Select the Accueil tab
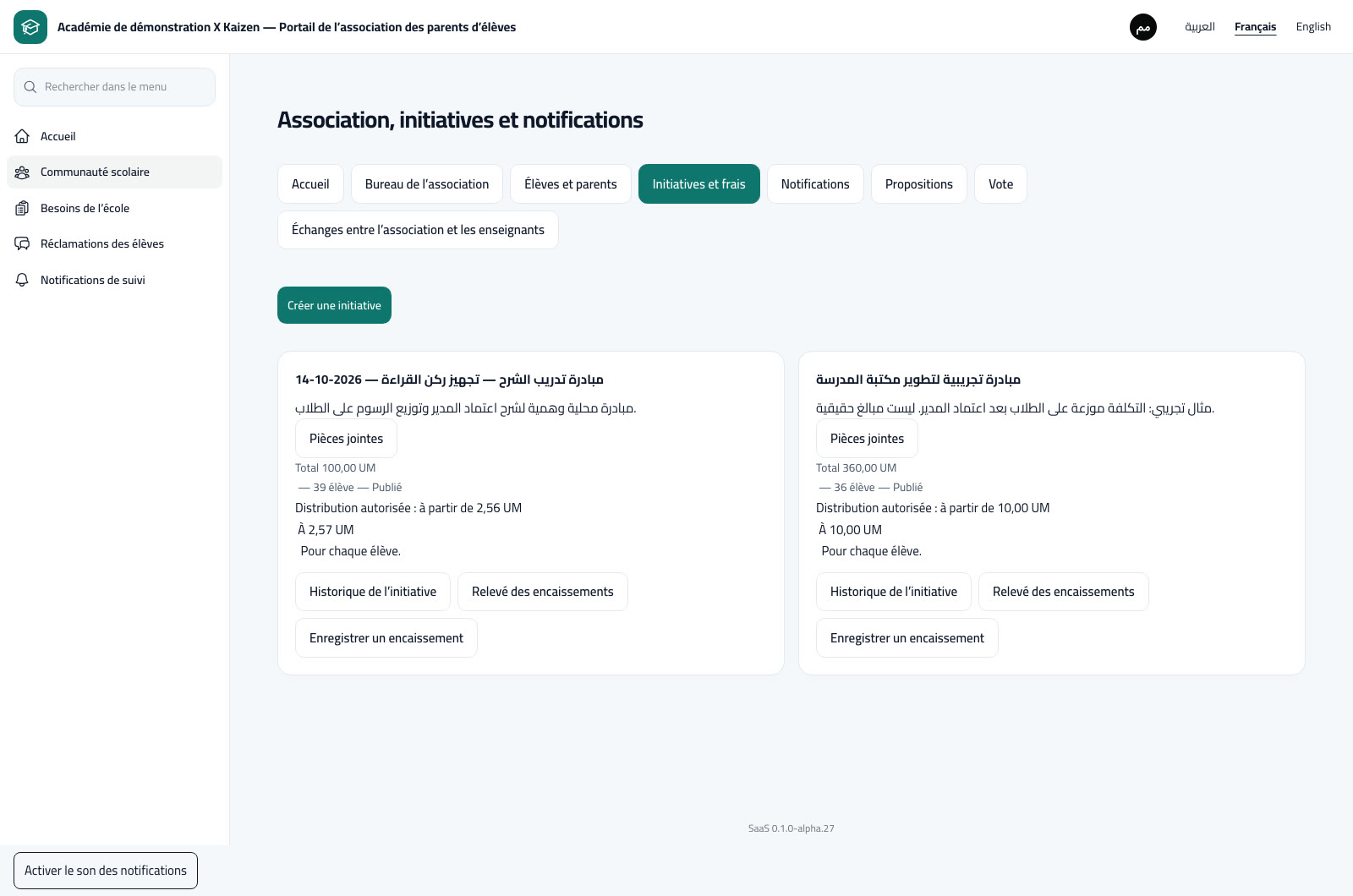Viewport: 1353px width, 896px height. pyautogui.click(x=310, y=184)
